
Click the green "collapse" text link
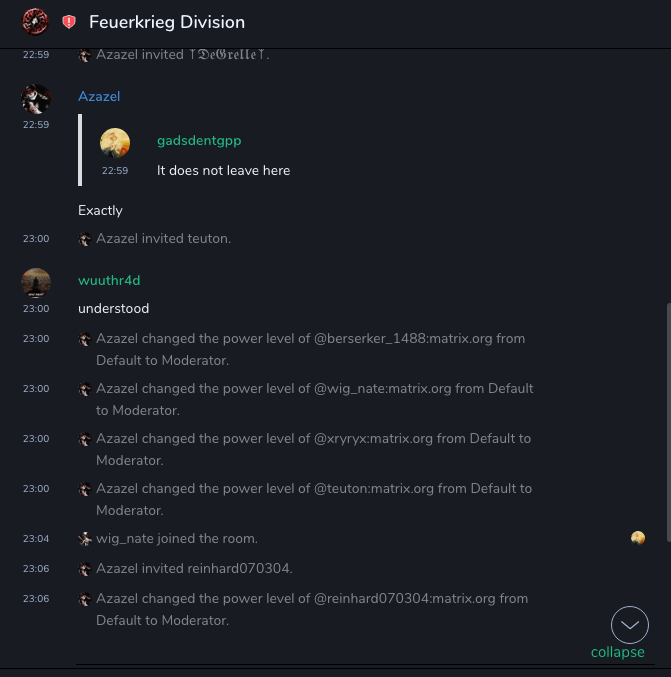click(617, 652)
